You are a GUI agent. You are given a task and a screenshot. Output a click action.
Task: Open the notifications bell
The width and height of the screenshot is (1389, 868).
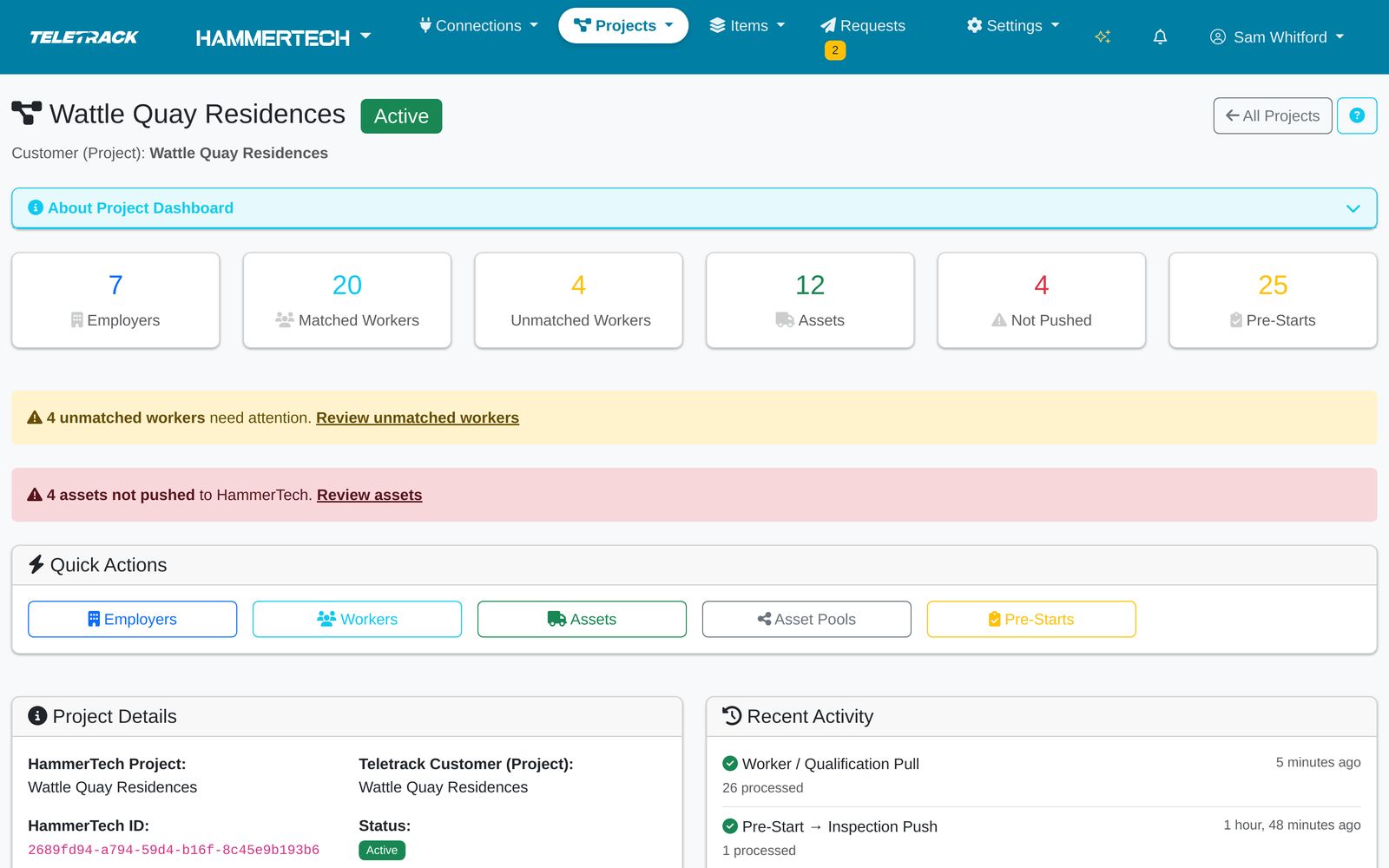pyautogui.click(x=1160, y=36)
